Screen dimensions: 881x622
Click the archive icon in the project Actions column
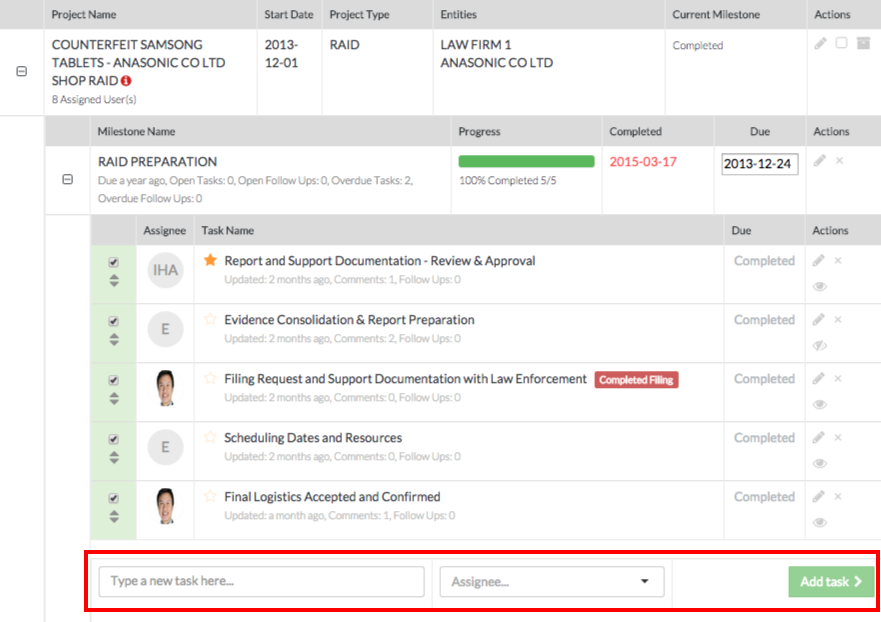coord(862,43)
